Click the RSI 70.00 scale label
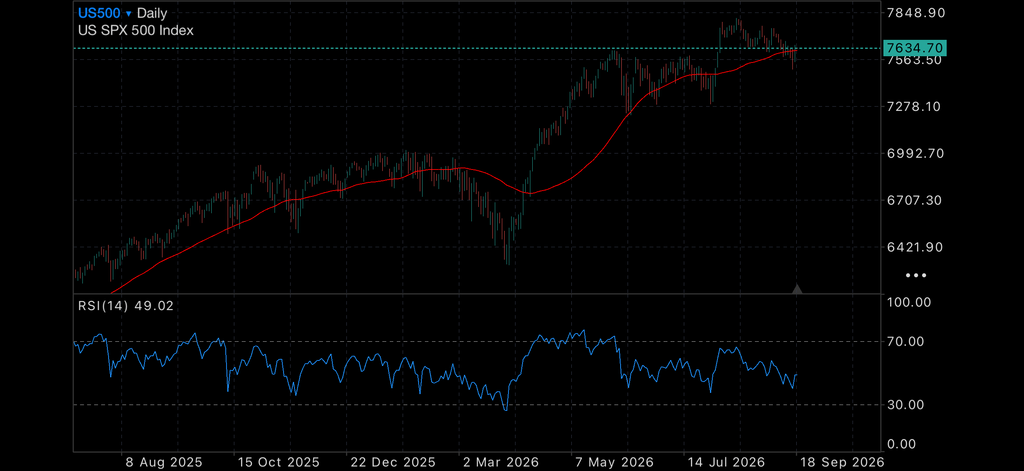 coord(906,341)
